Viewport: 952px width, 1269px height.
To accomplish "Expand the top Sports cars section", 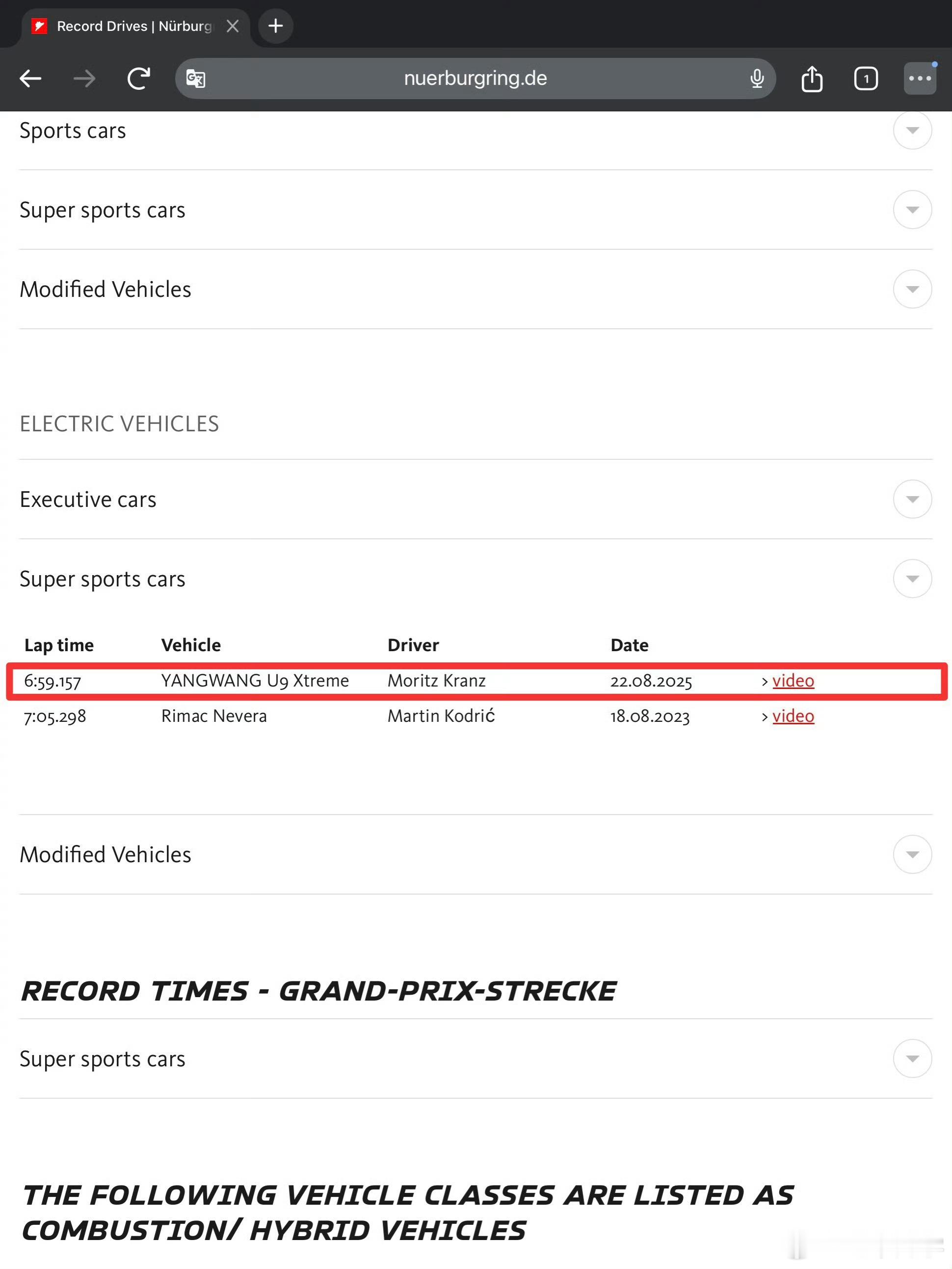I will [x=912, y=130].
